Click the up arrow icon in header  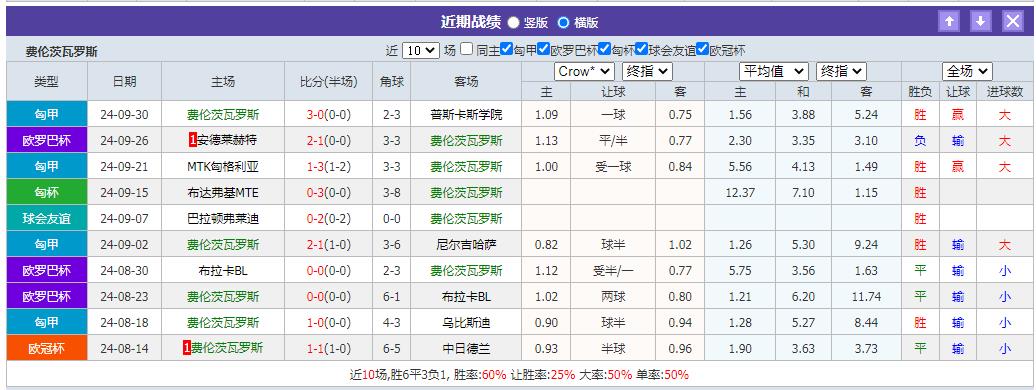(x=949, y=22)
